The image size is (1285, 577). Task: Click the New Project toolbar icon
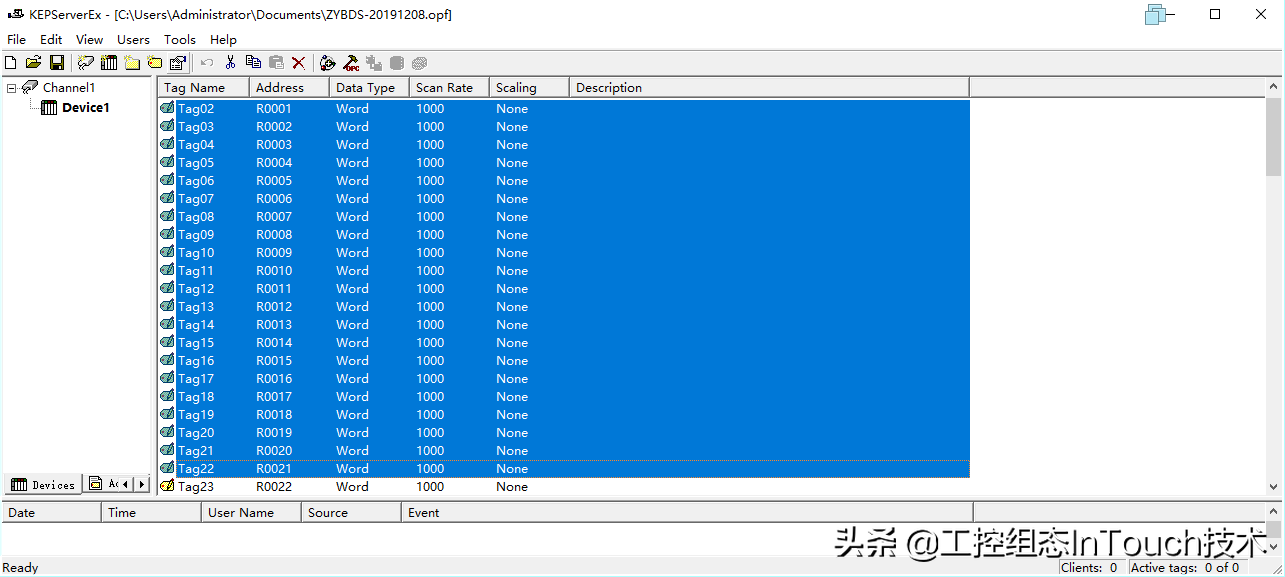pos(11,63)
